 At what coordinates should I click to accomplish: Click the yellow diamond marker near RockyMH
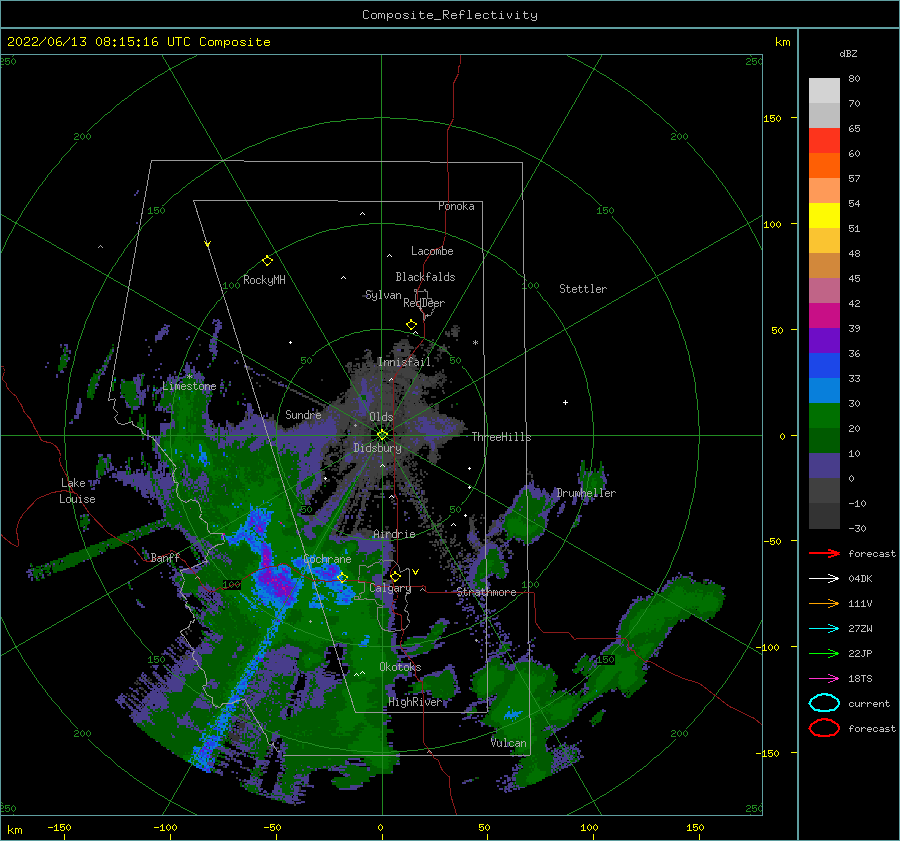point(267,261)
